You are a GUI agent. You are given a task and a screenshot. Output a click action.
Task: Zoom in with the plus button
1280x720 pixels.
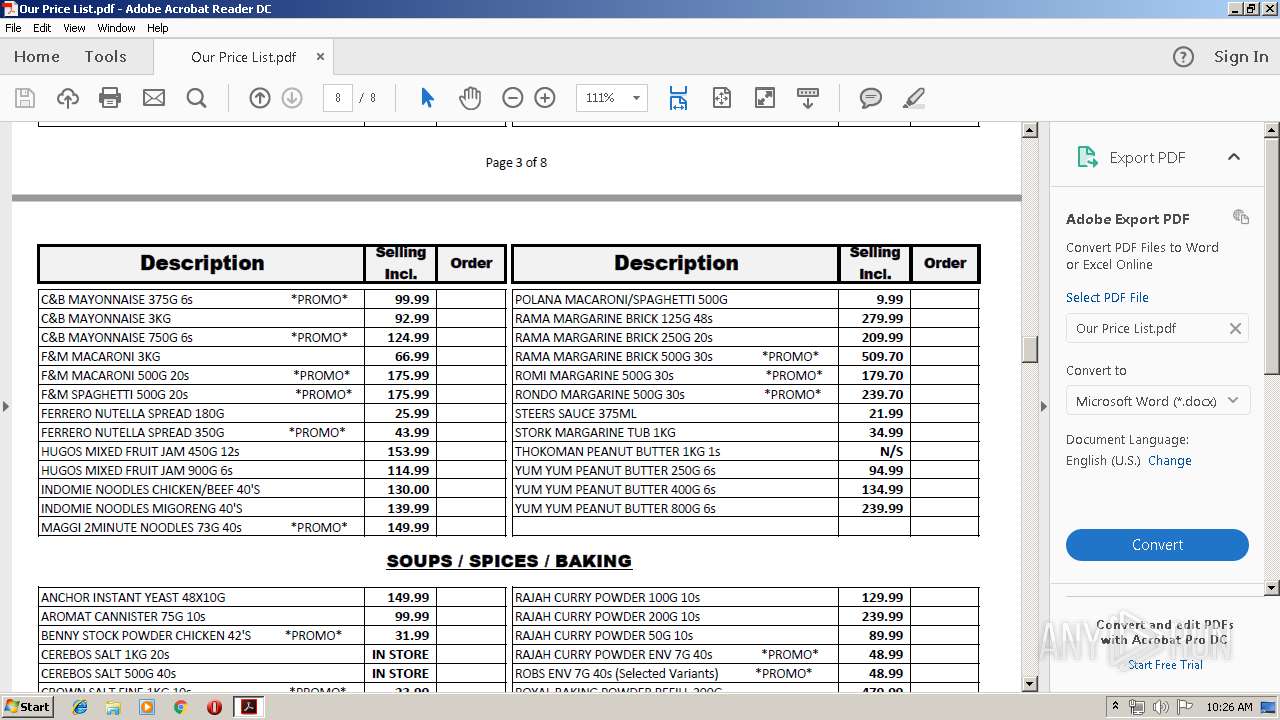[x=545, y=98]
